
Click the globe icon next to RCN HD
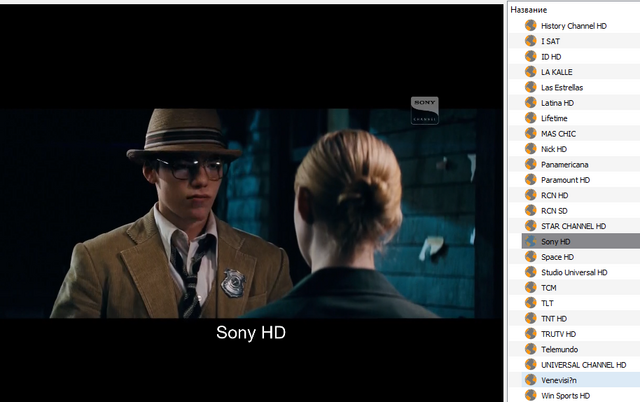coord(531,195)
